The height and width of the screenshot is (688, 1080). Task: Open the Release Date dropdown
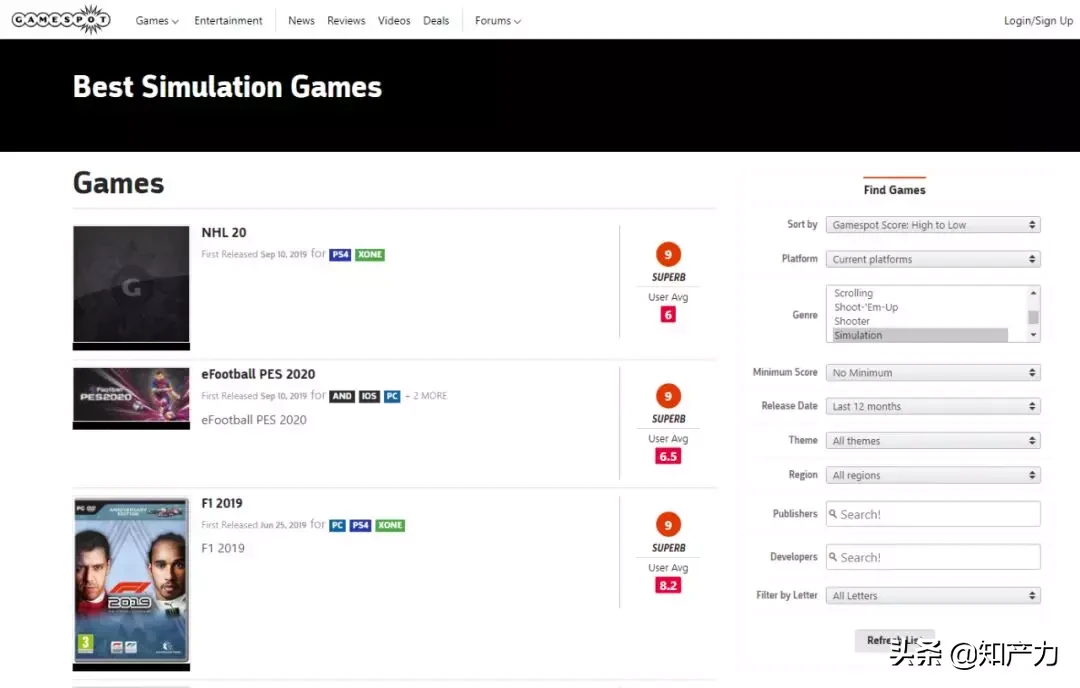coord(933,406)
